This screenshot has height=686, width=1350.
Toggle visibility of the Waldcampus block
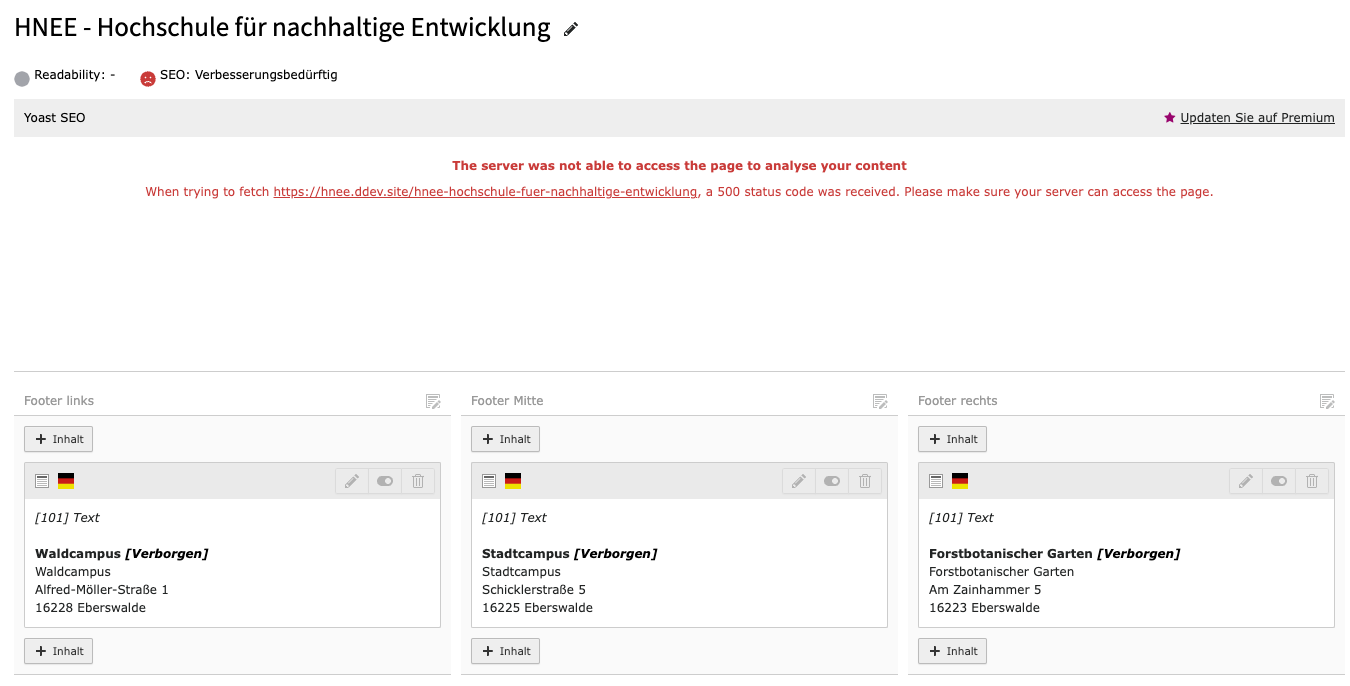[385, 481]
